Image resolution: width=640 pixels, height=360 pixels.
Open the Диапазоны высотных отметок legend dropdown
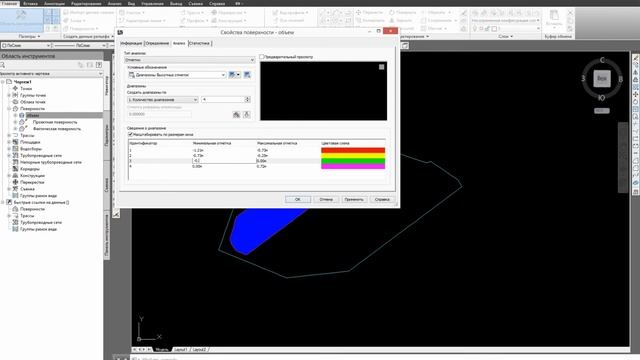point(177,75)
